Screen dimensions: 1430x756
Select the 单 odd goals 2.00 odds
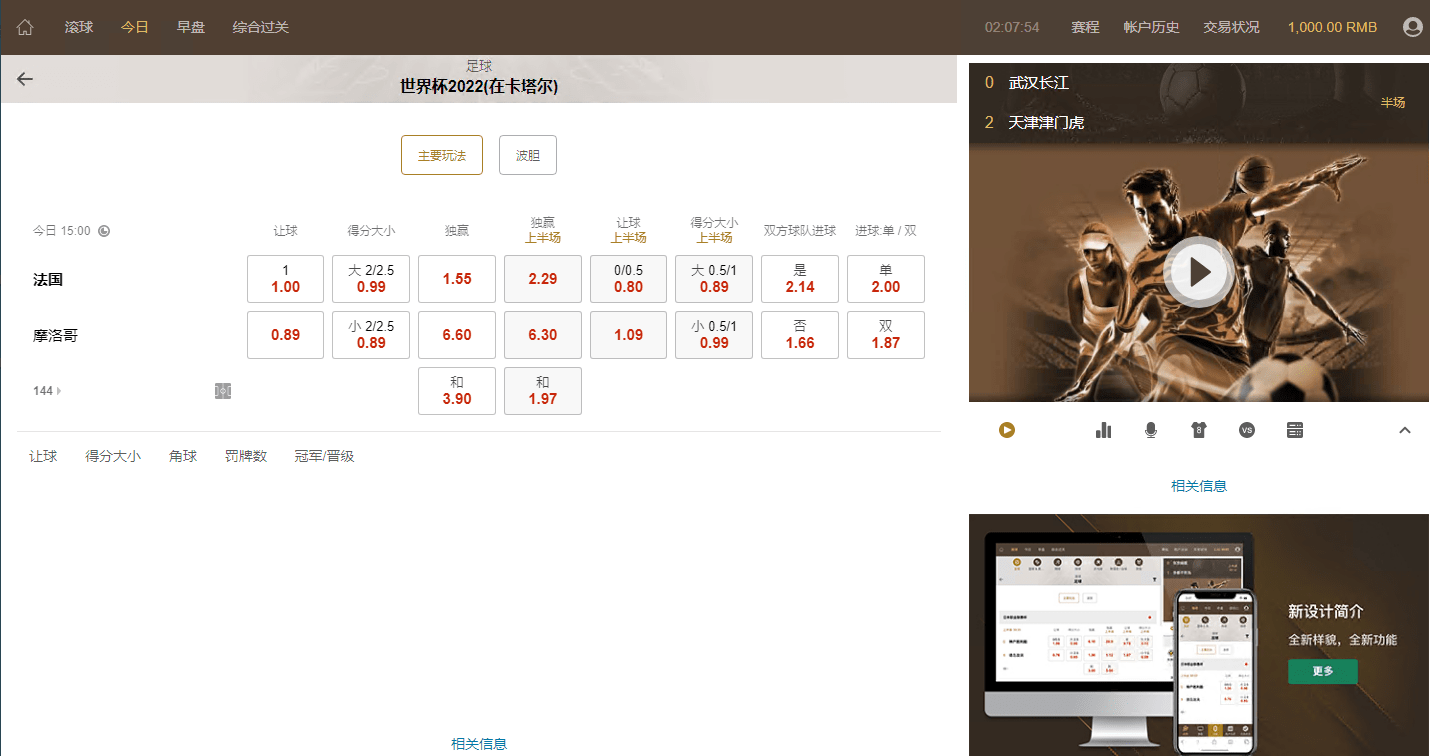[x=886, y=279]
